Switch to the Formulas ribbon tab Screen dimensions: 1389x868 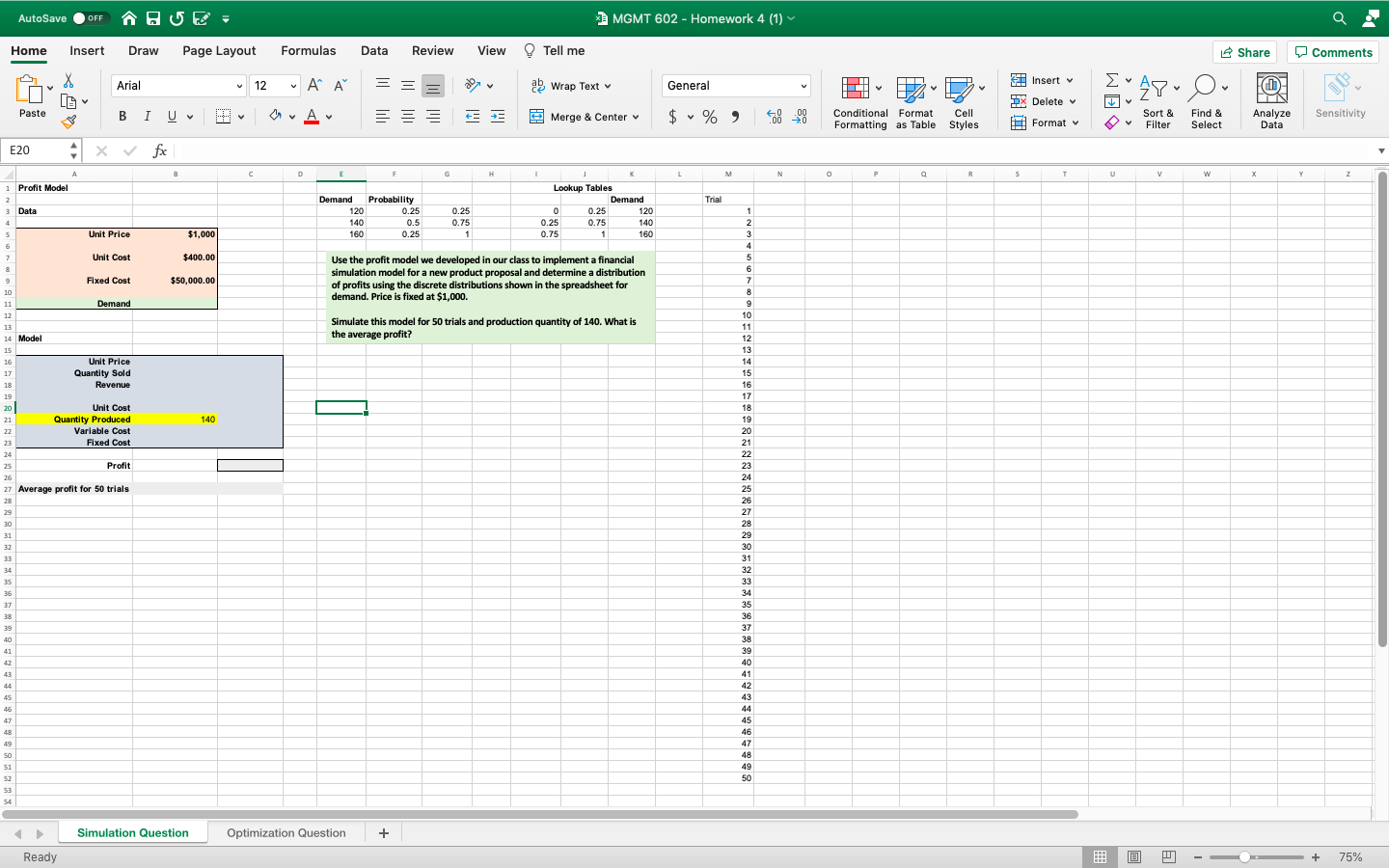click(309, 50)
